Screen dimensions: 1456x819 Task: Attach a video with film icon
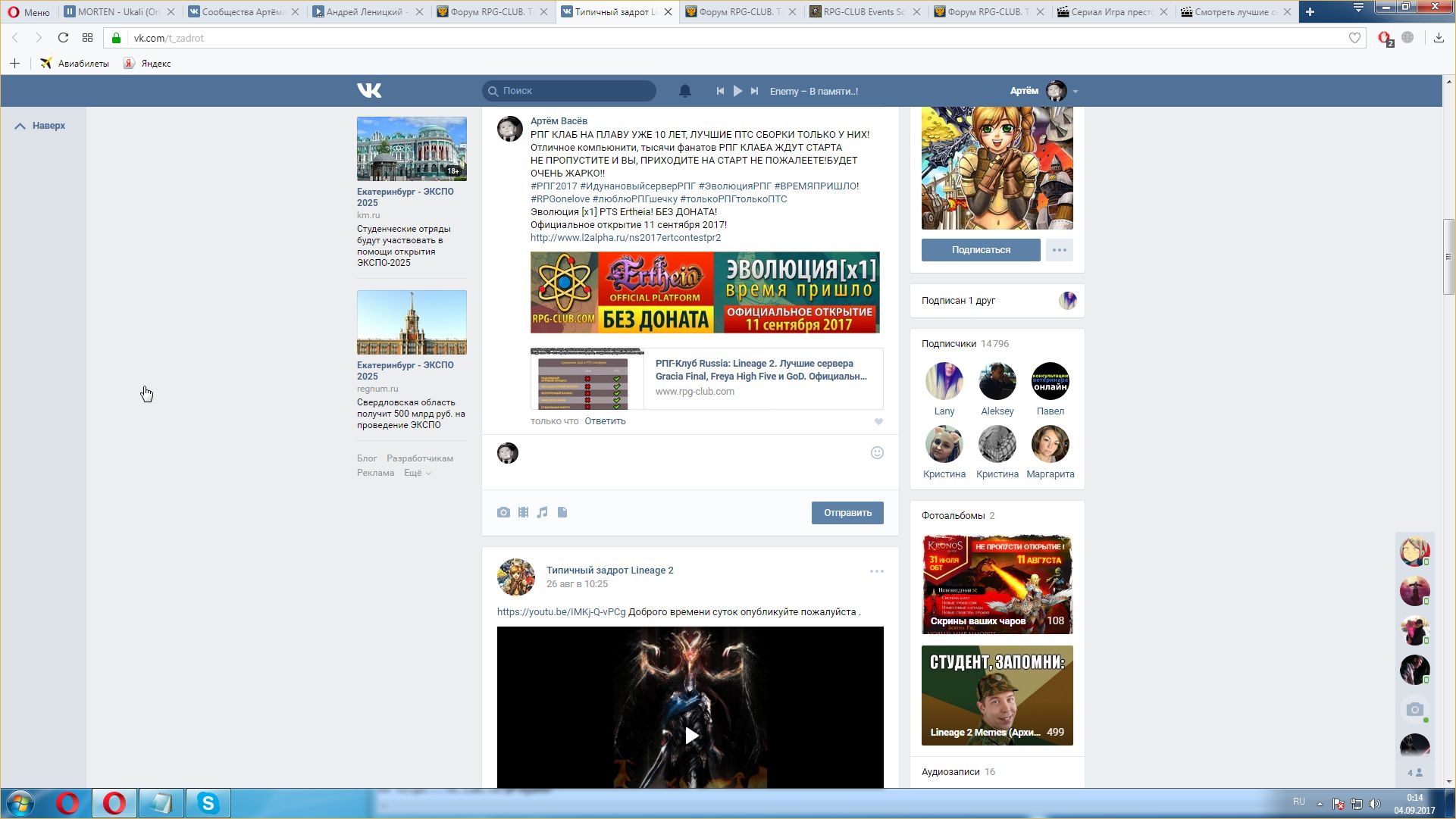point(523,513)
